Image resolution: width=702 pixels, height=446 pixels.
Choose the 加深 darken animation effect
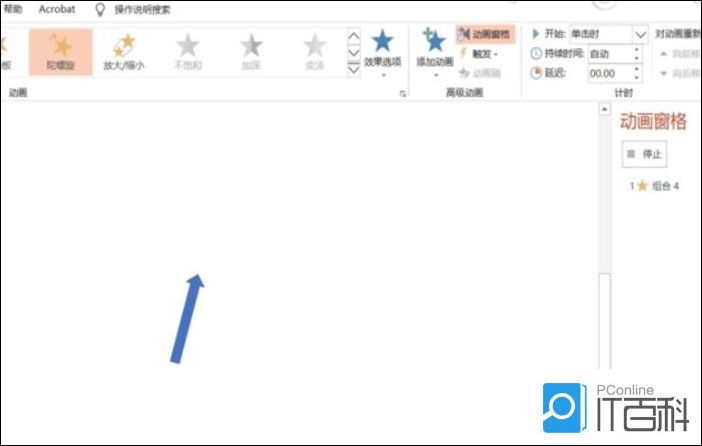[251, 52]
